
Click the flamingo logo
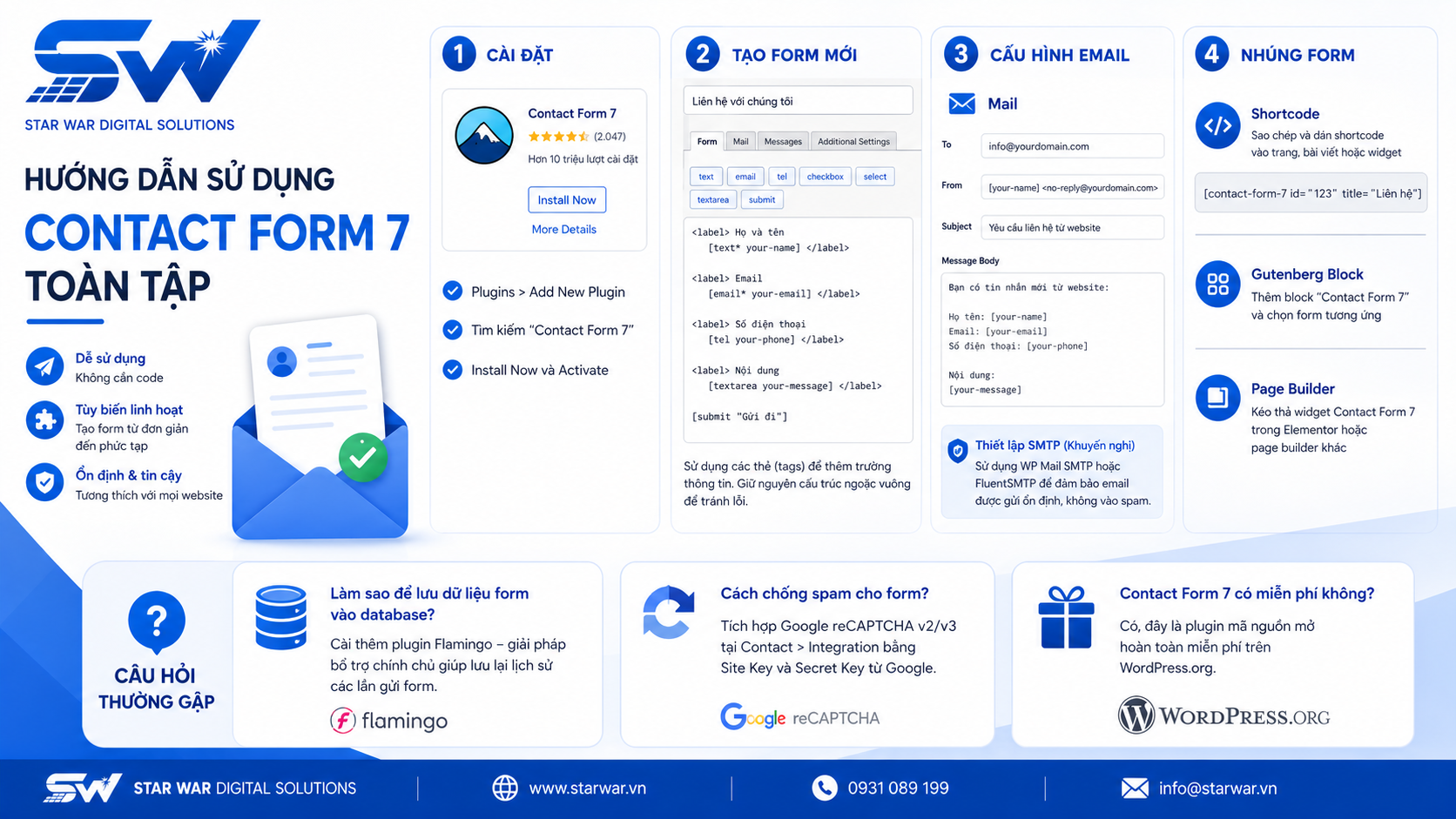(389, 721)
